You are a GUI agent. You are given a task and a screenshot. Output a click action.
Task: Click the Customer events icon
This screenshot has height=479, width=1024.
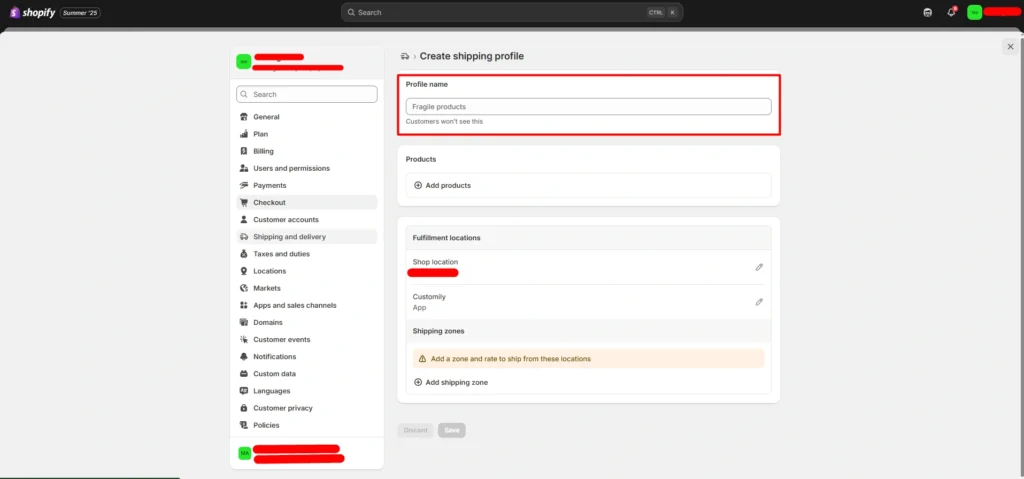(244, 339)
